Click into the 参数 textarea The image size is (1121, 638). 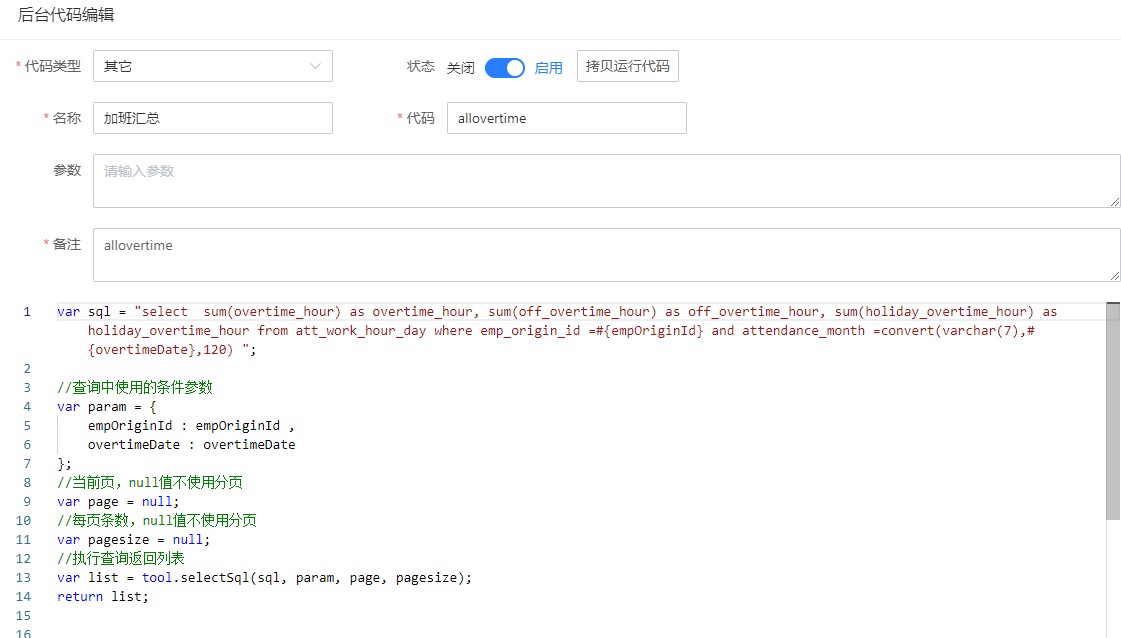[606, 181]
